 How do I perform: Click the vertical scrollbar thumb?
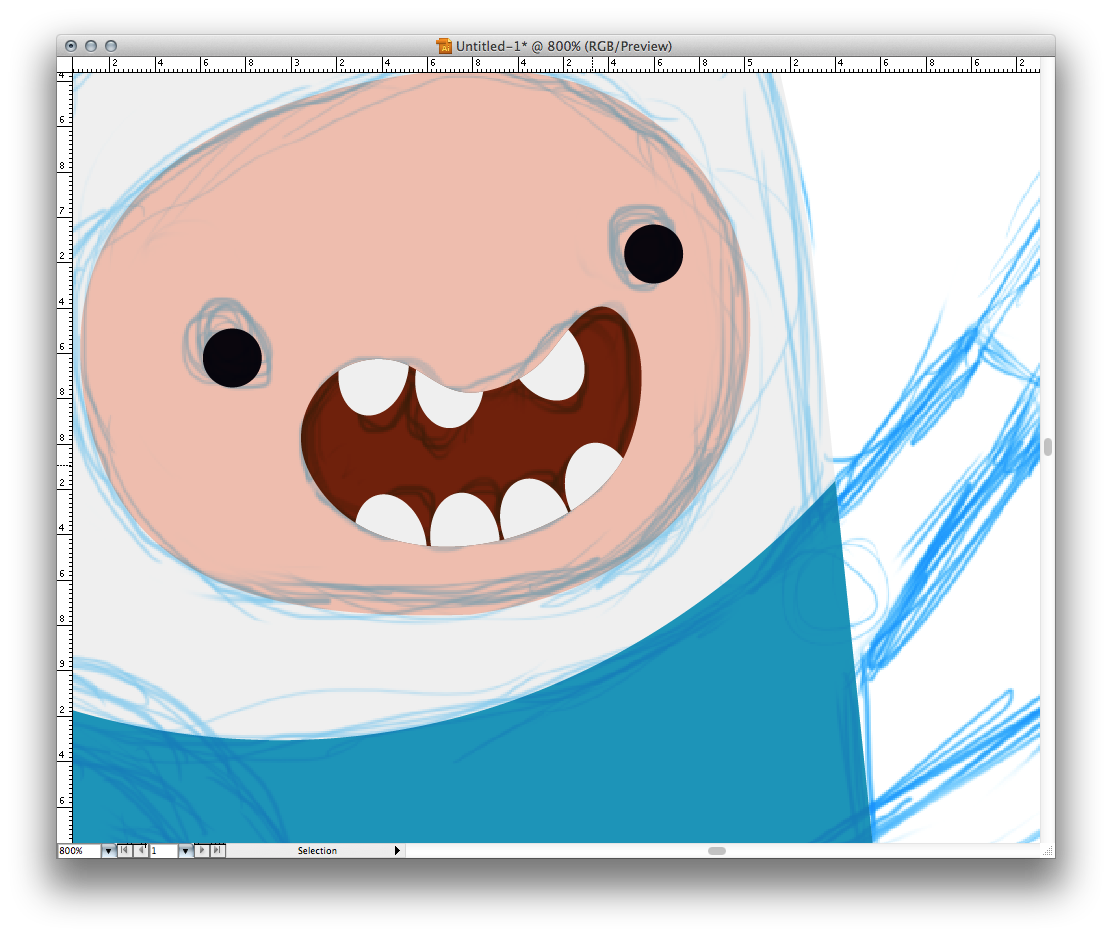tap(1048, 447)
